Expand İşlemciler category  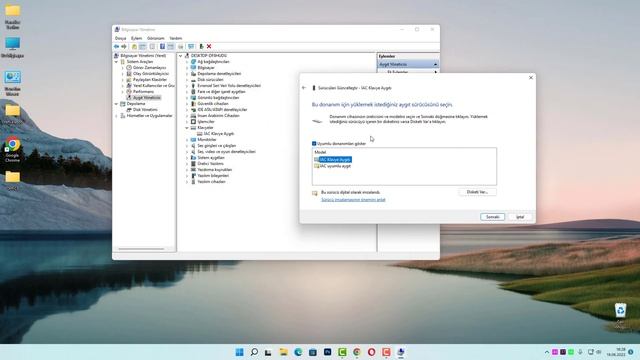(x=187, y=122)
